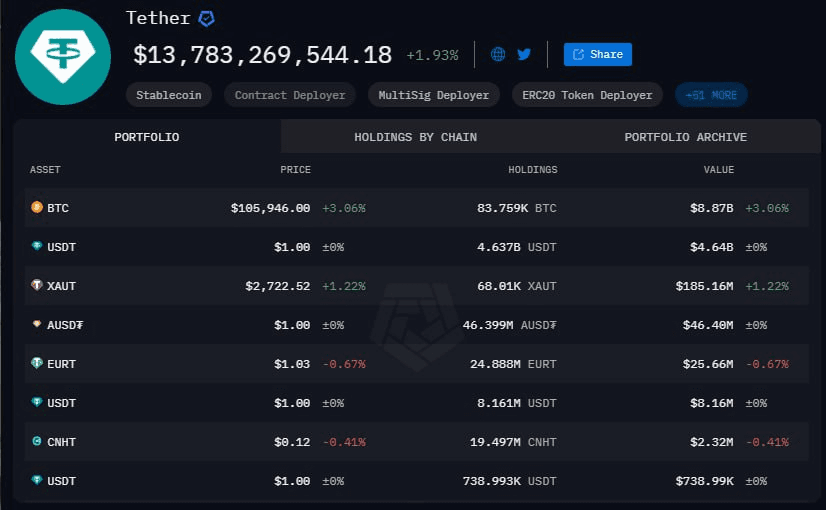
Task: Click the $4.64B value
Action: pos(712,247)
